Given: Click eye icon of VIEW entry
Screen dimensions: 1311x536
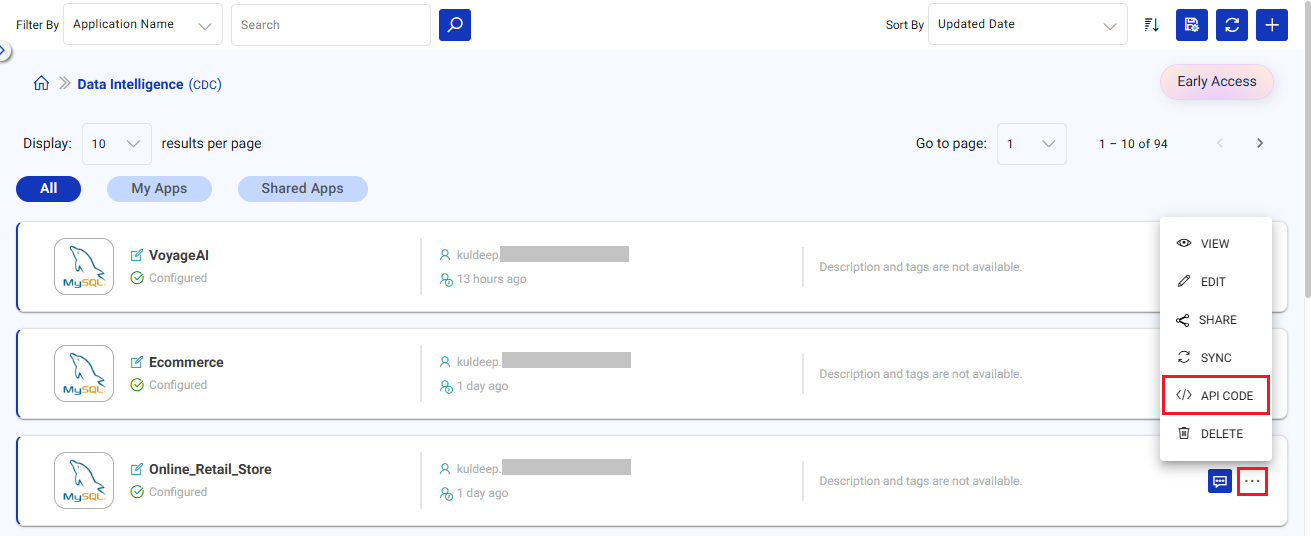Looking at the screenshot, I should (x=1184, y=243).
